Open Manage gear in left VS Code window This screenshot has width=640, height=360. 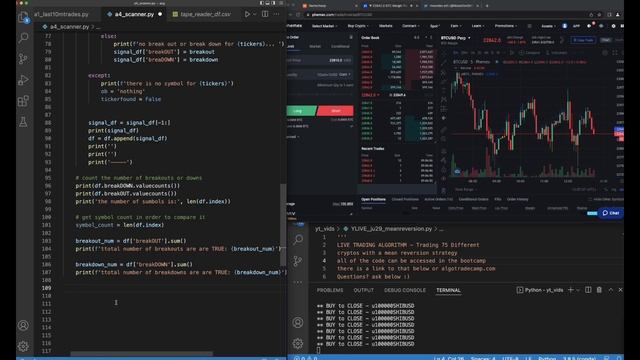(x=23, y=346)
